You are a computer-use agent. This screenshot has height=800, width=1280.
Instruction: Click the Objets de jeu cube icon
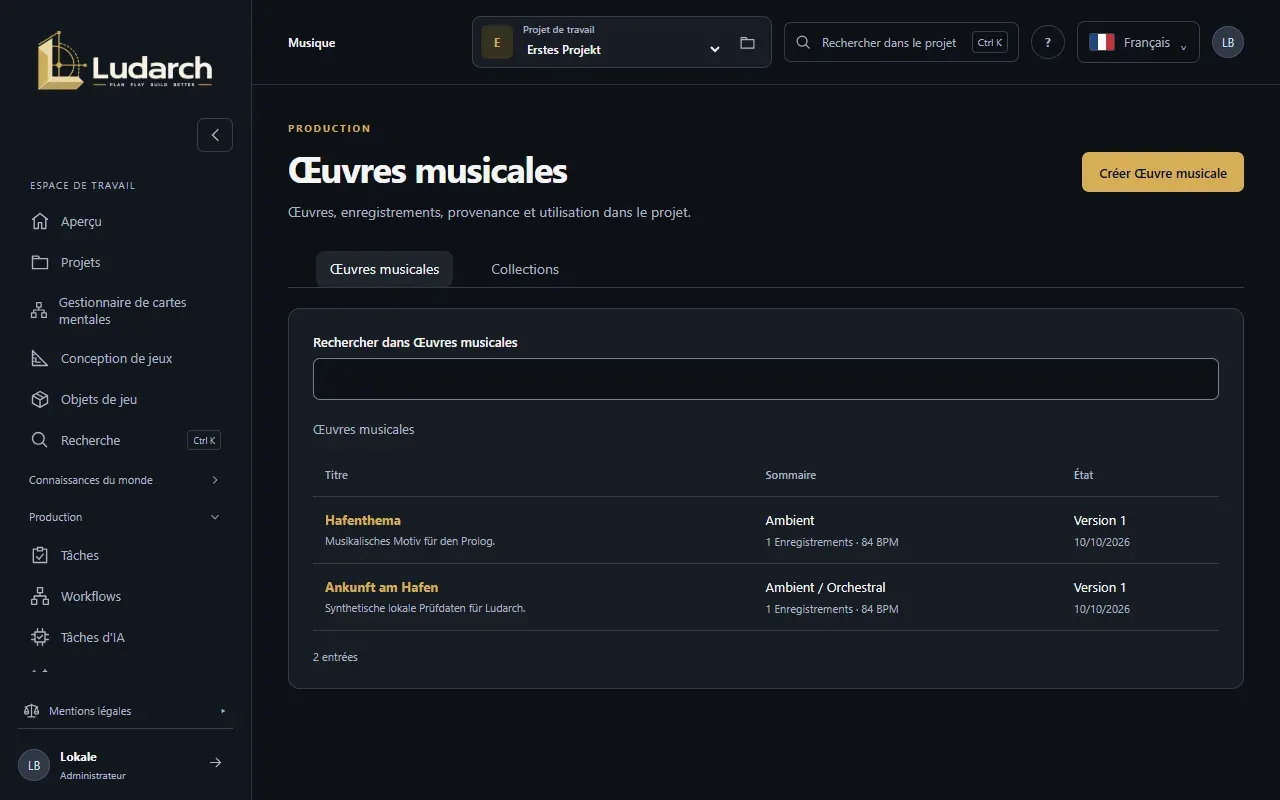click(40, 399)
